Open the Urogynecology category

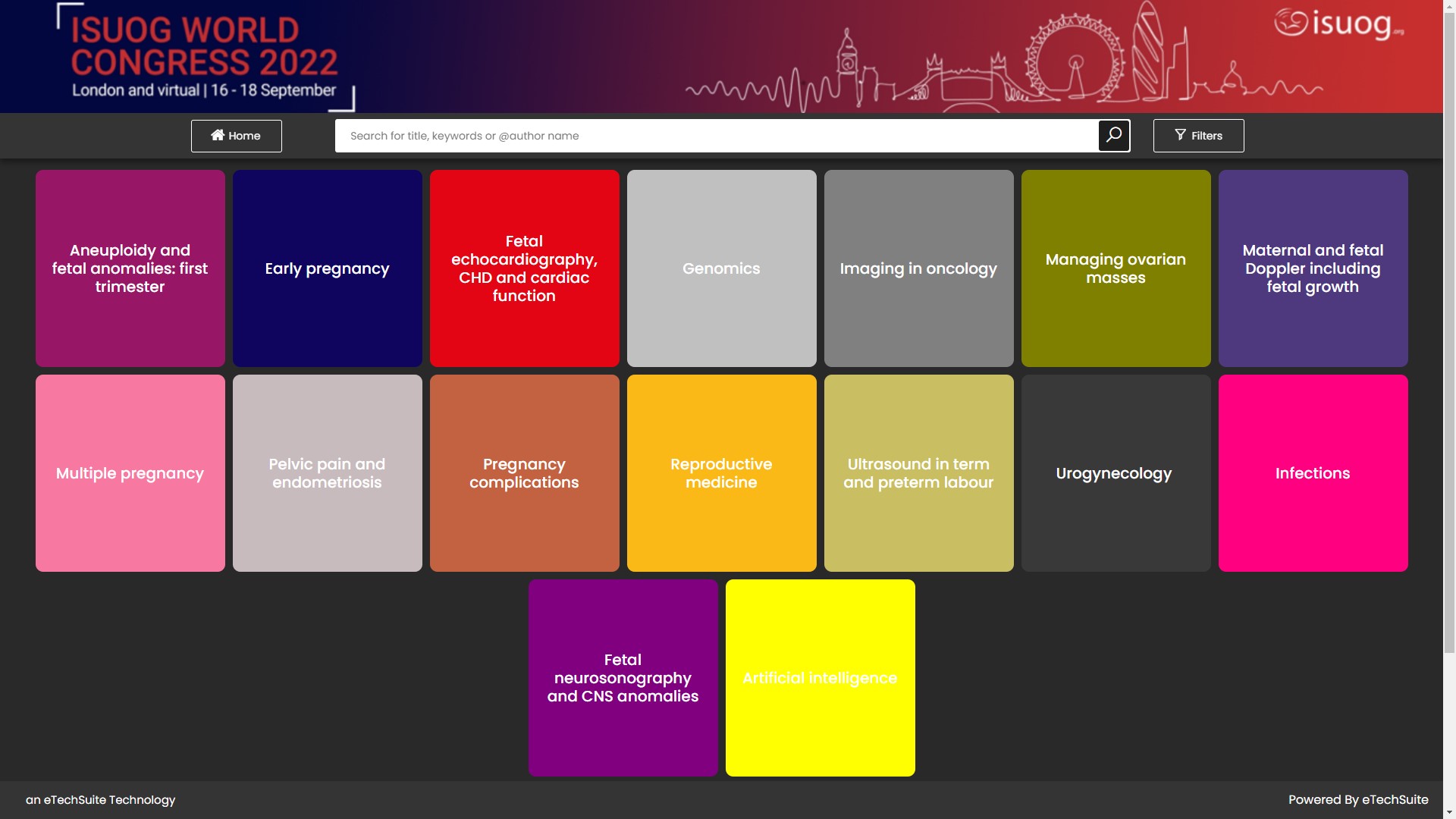click(1116, 473)
